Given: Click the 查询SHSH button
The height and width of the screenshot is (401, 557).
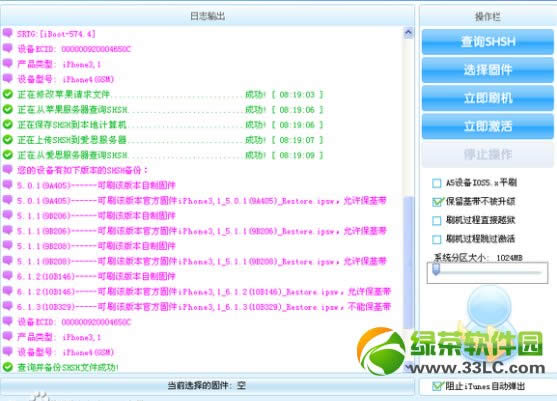Looking at the screenshot, I should pyautogui.click(x=488, y=42).
